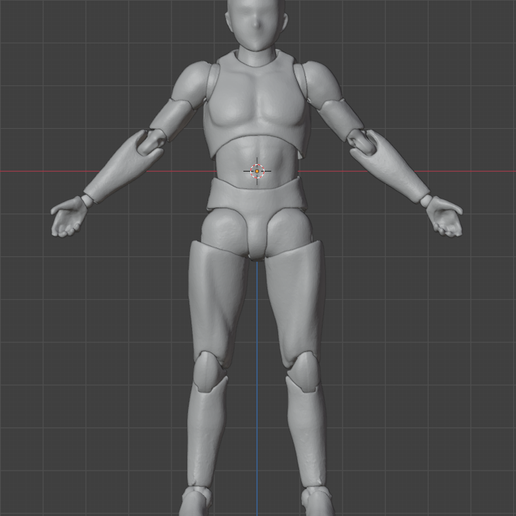Select the shin on the screen's right side

[x=307, y=433]
